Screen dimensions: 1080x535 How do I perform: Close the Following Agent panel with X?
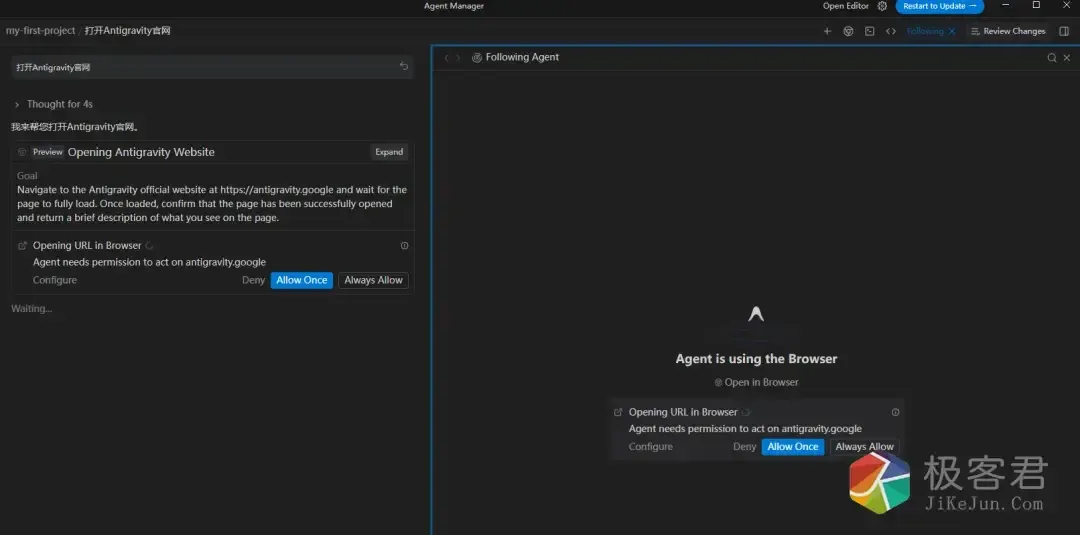click(1066, 58)
